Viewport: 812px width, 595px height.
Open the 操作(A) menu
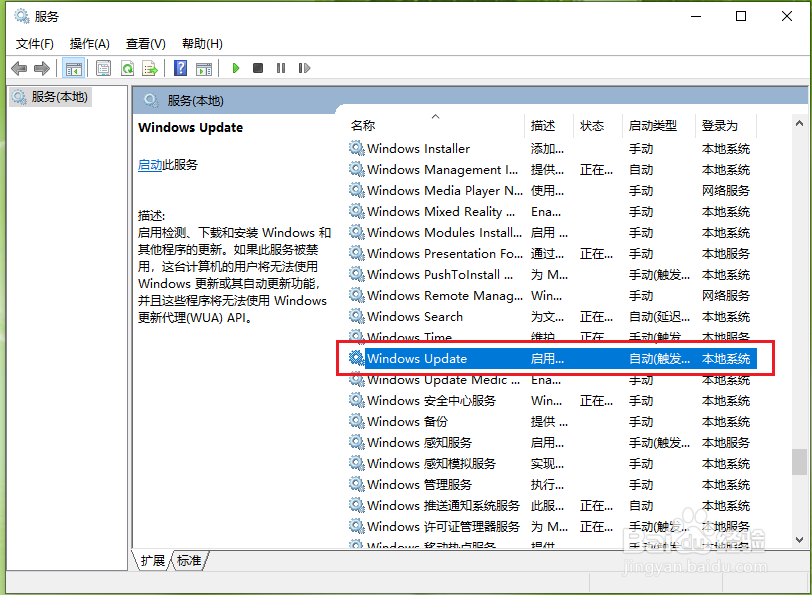pyautogui.click(x=90, y=44)
